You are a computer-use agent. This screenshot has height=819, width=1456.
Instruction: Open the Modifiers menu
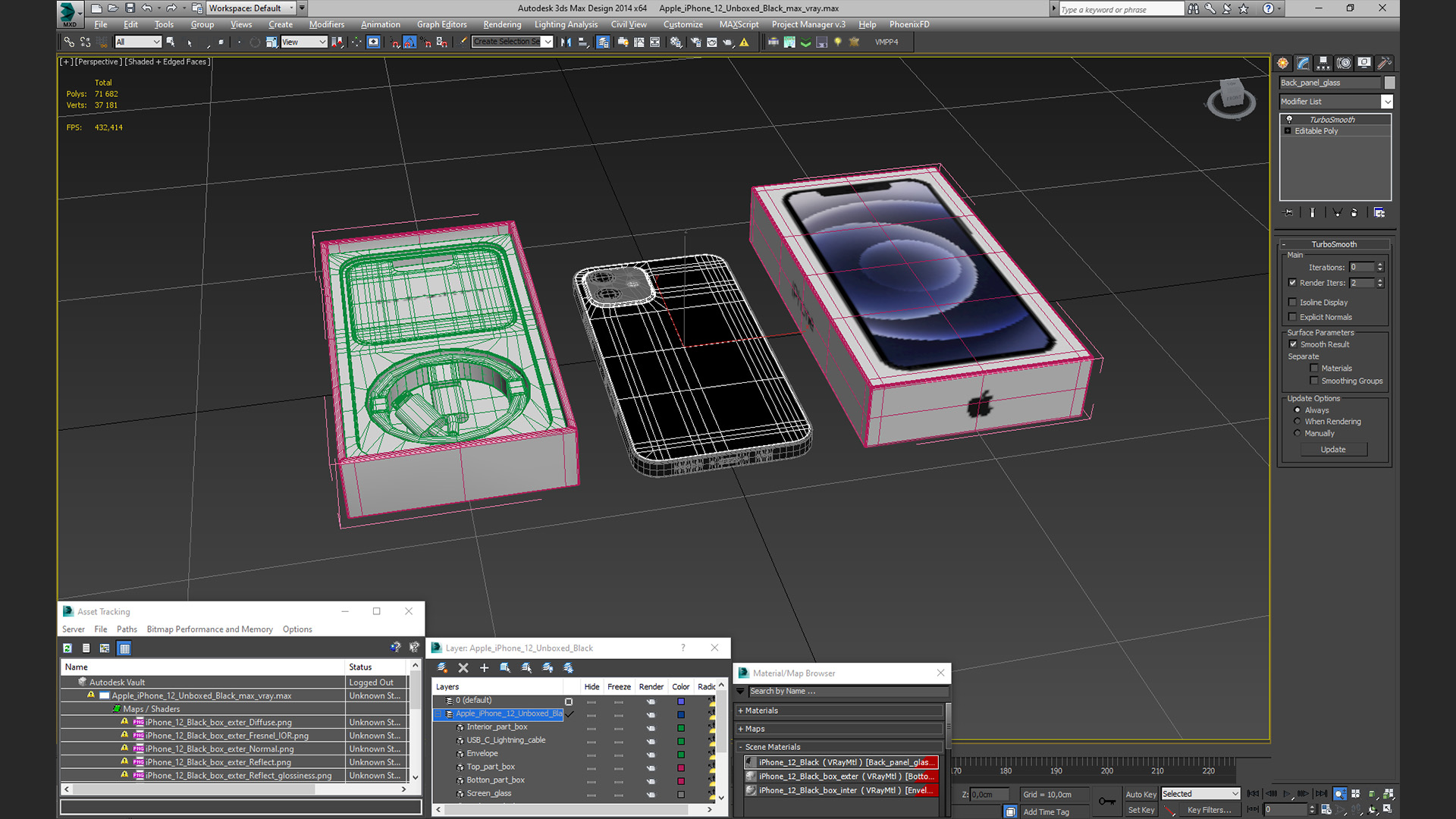pos(326,24)
